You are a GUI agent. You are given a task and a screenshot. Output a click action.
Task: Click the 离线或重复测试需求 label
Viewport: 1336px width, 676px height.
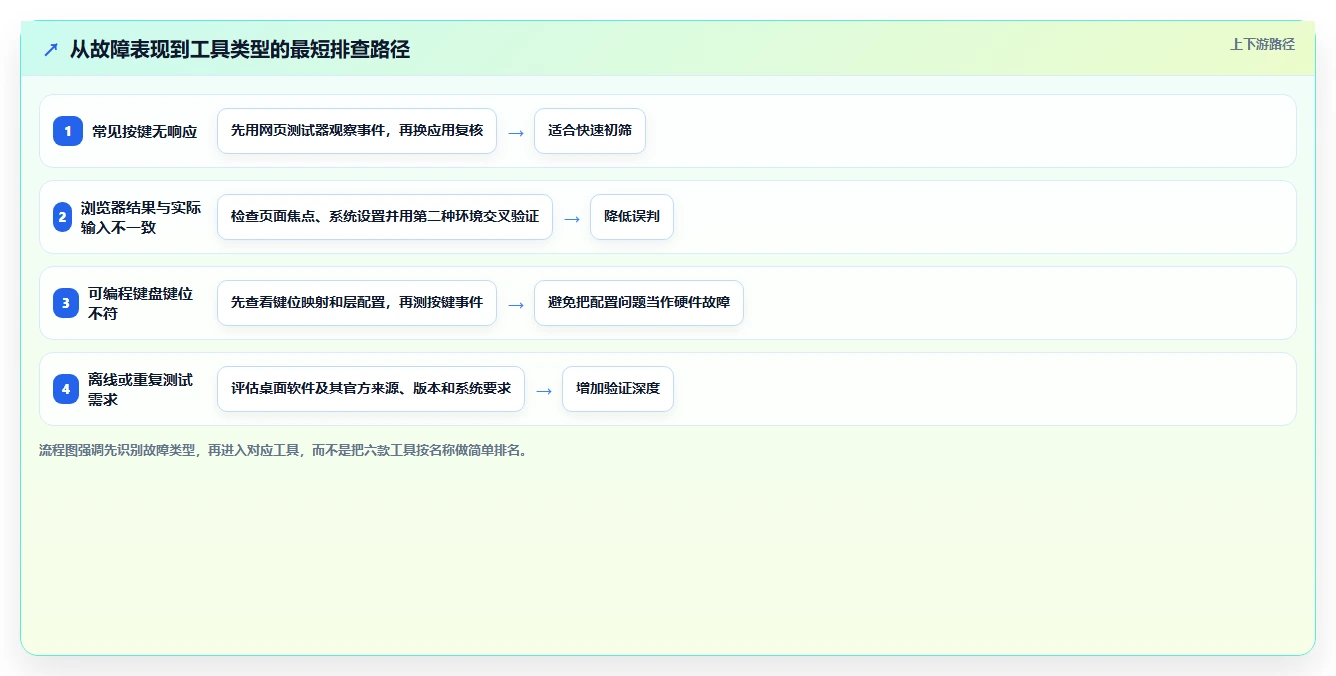(141, 389)
